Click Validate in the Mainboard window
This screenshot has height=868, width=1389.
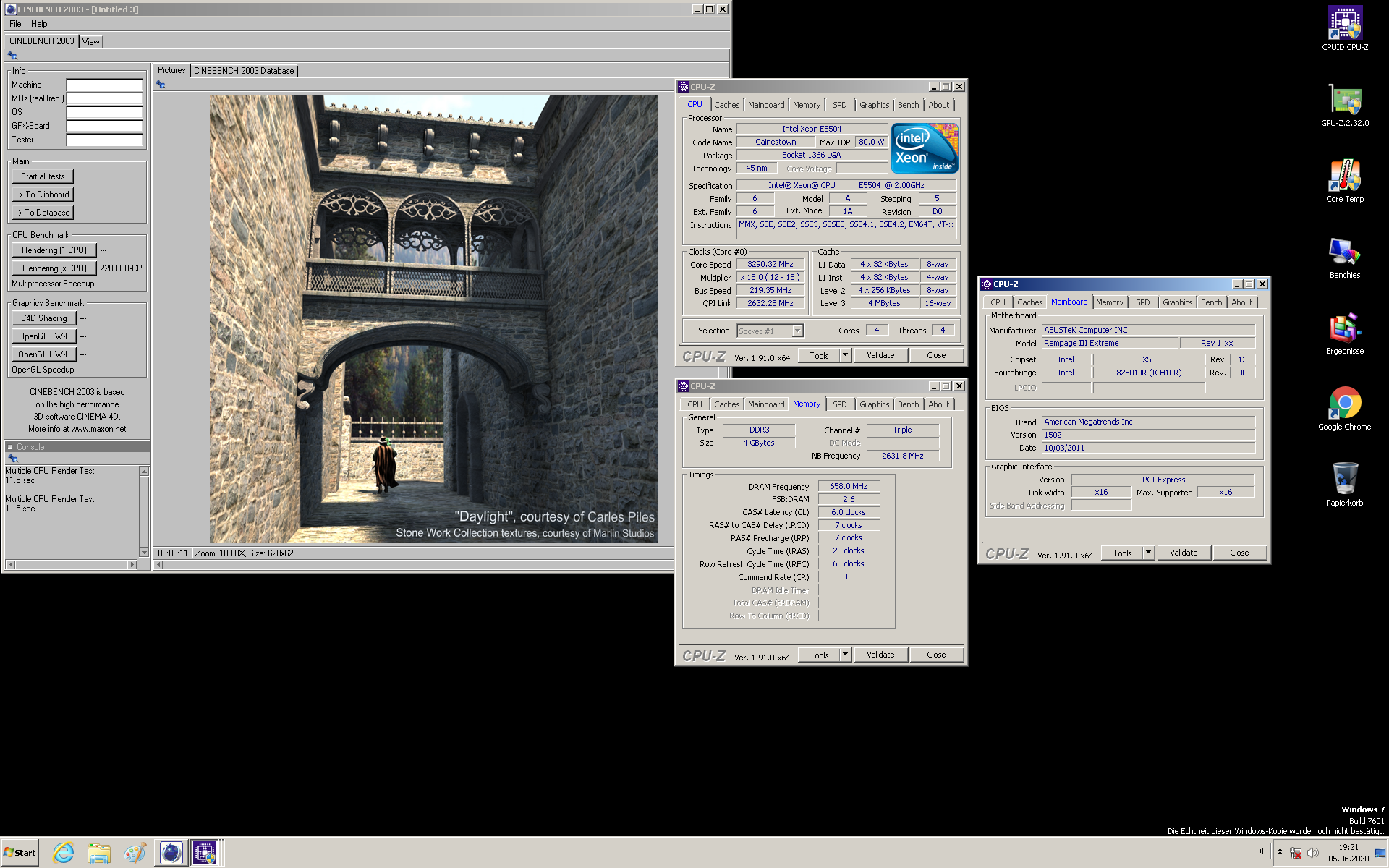point(1184,553)
